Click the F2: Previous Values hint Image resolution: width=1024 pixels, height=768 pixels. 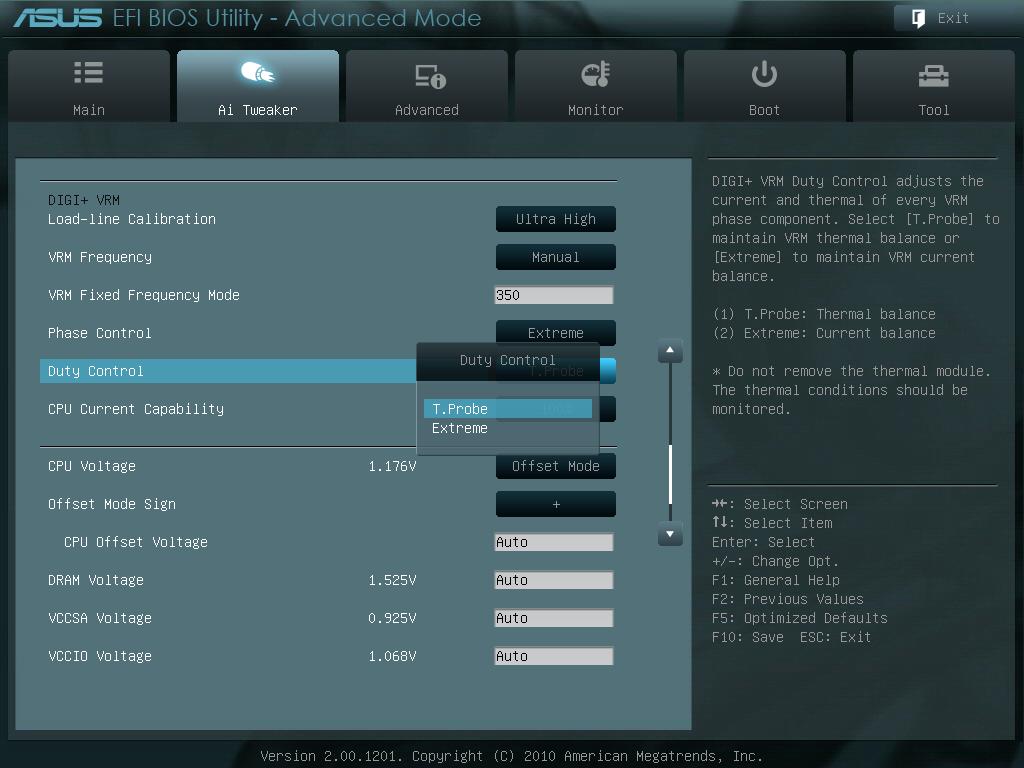[x=788, y=599]
